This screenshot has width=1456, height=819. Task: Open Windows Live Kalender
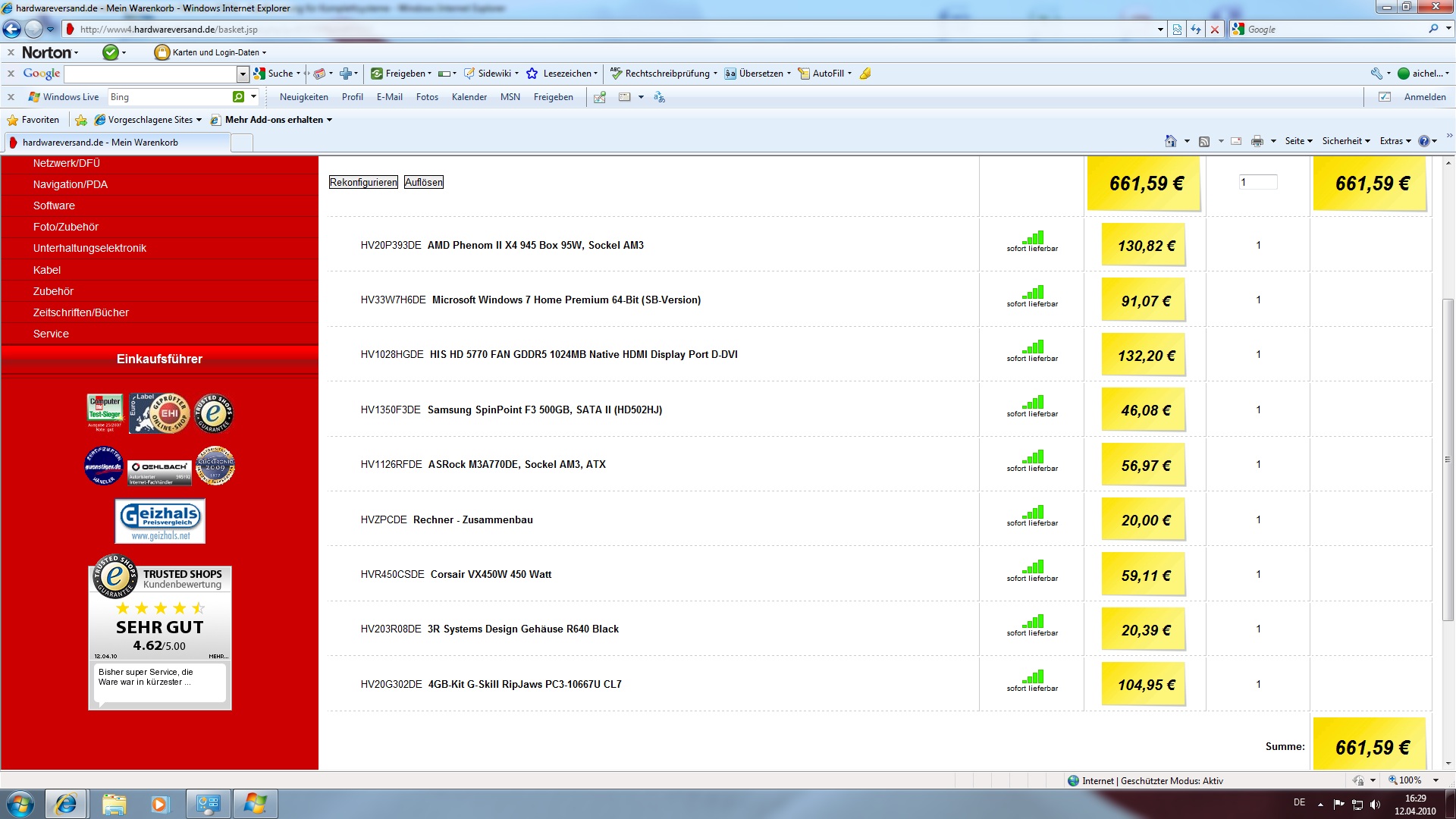click(x=469, y=97)
